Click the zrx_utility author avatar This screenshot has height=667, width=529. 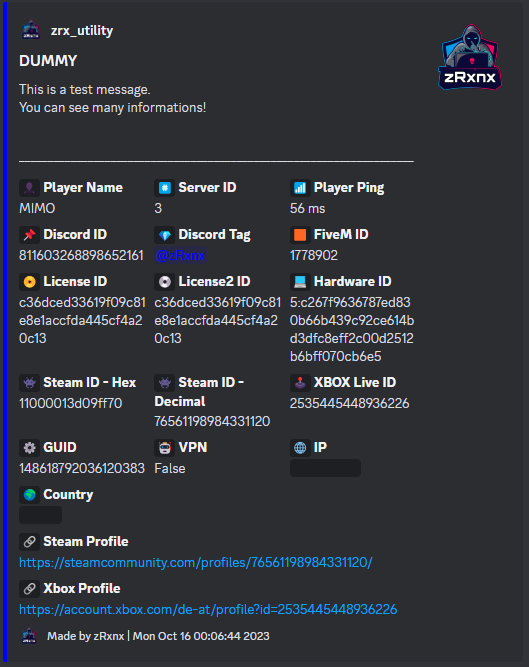[31, 31]
